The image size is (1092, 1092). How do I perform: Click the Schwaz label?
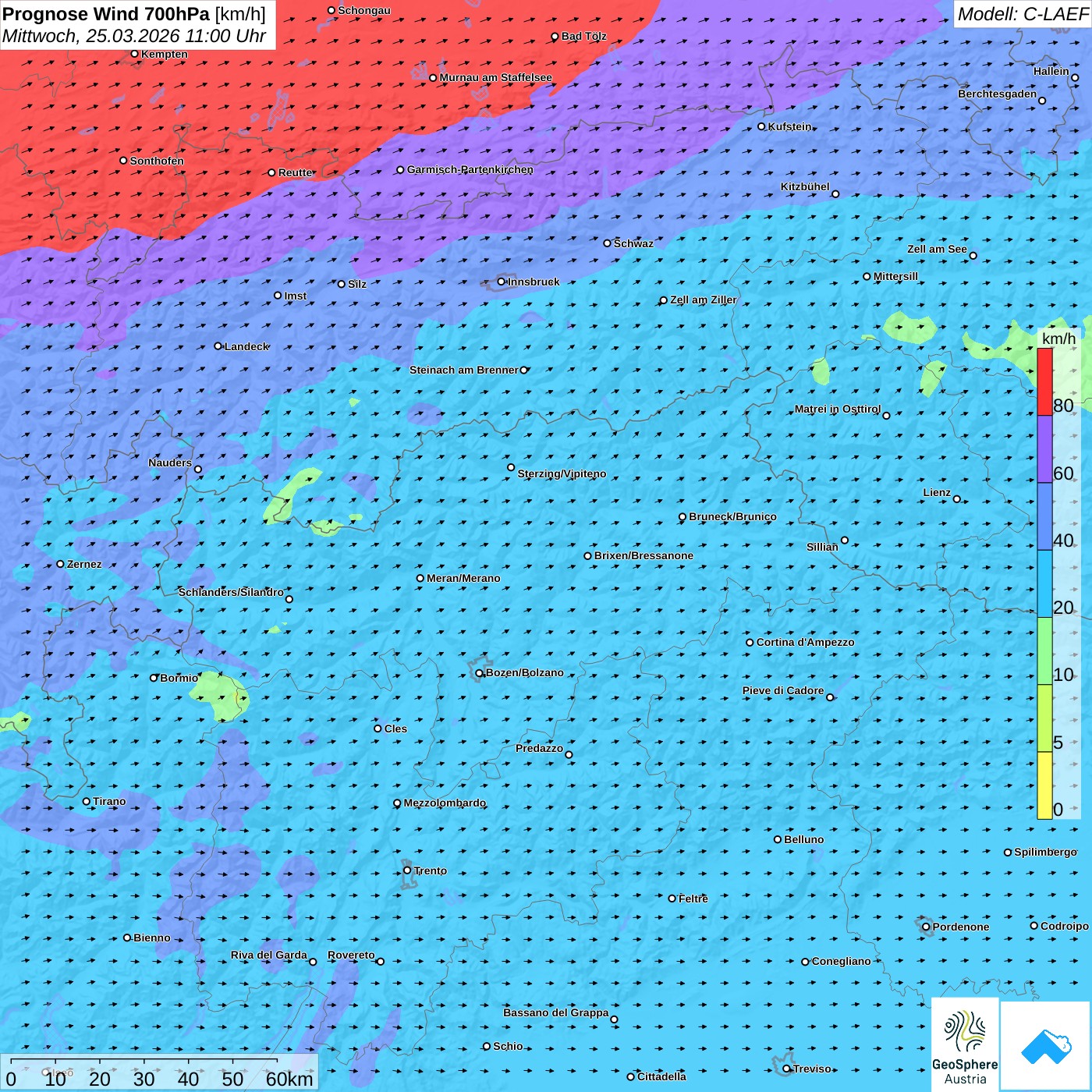pyautogui.click(x=633, y=243)
